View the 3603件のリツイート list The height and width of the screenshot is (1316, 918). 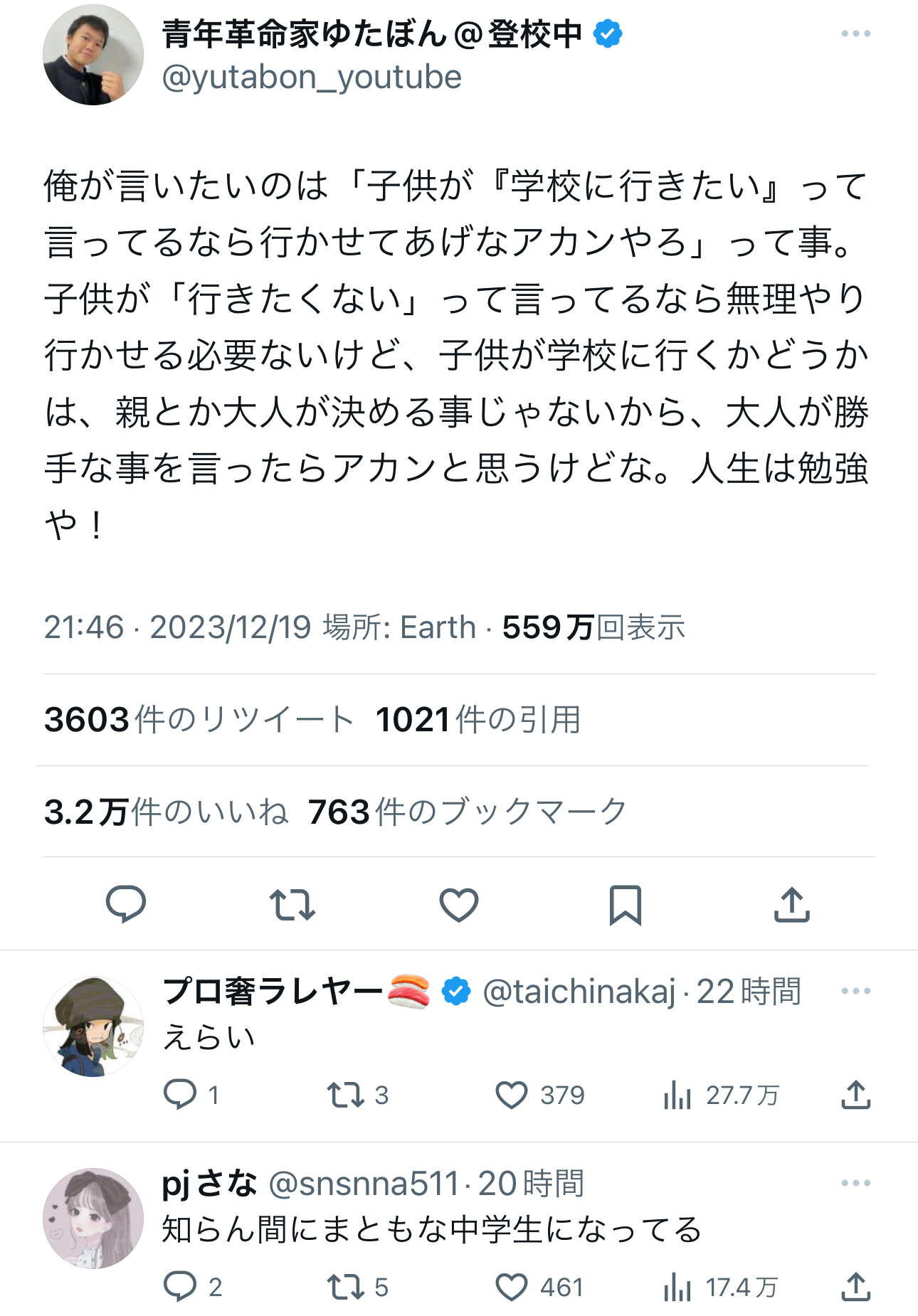coord(199,719)
